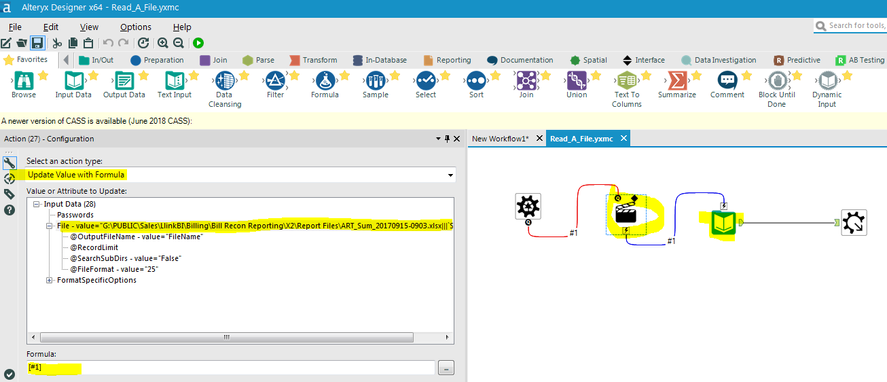Open the Options menu
This screenshot has height=382, width=887.
pyautogui.click(x=136, y=27)
